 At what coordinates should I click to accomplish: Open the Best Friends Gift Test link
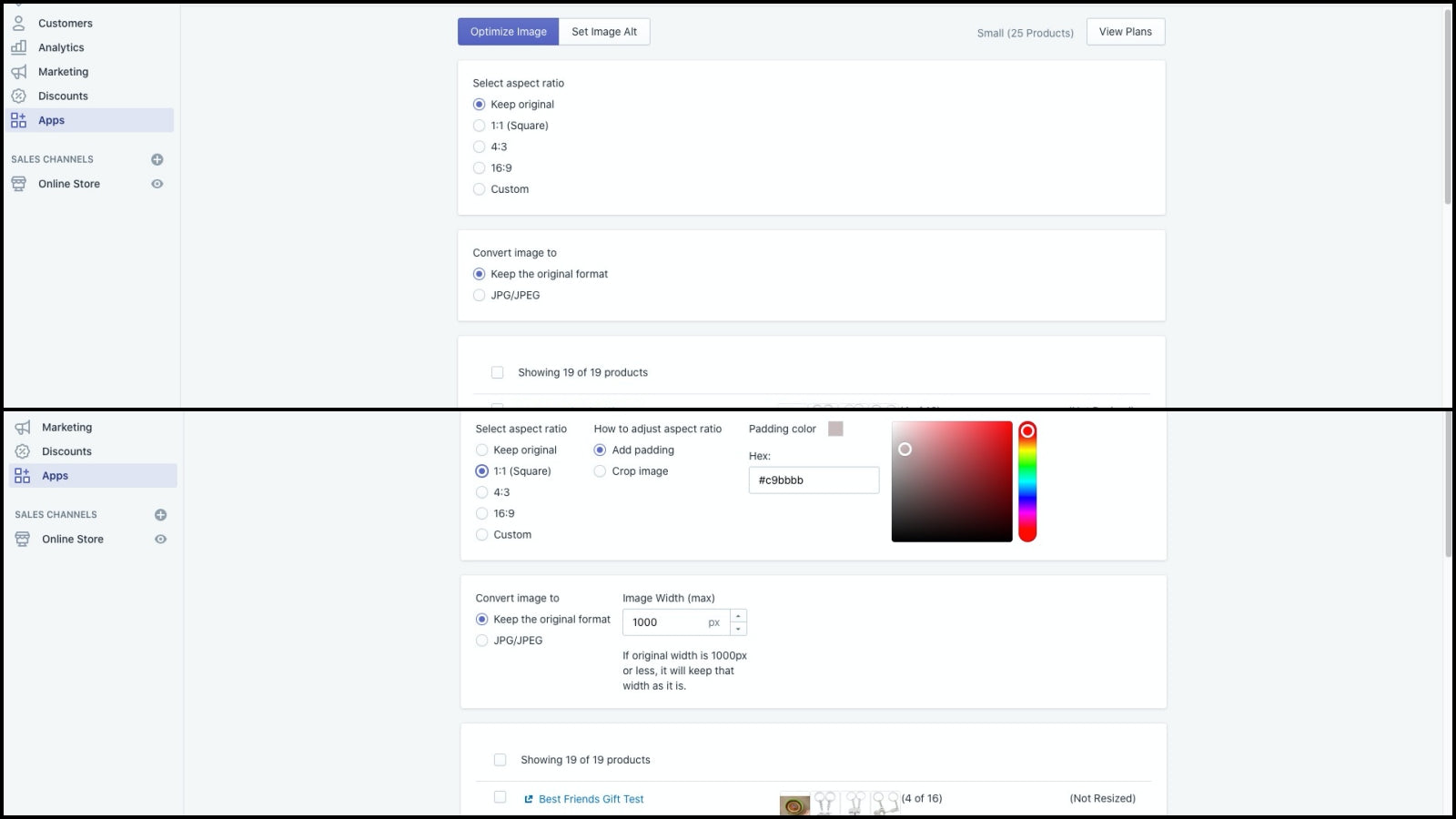point(591,799)
